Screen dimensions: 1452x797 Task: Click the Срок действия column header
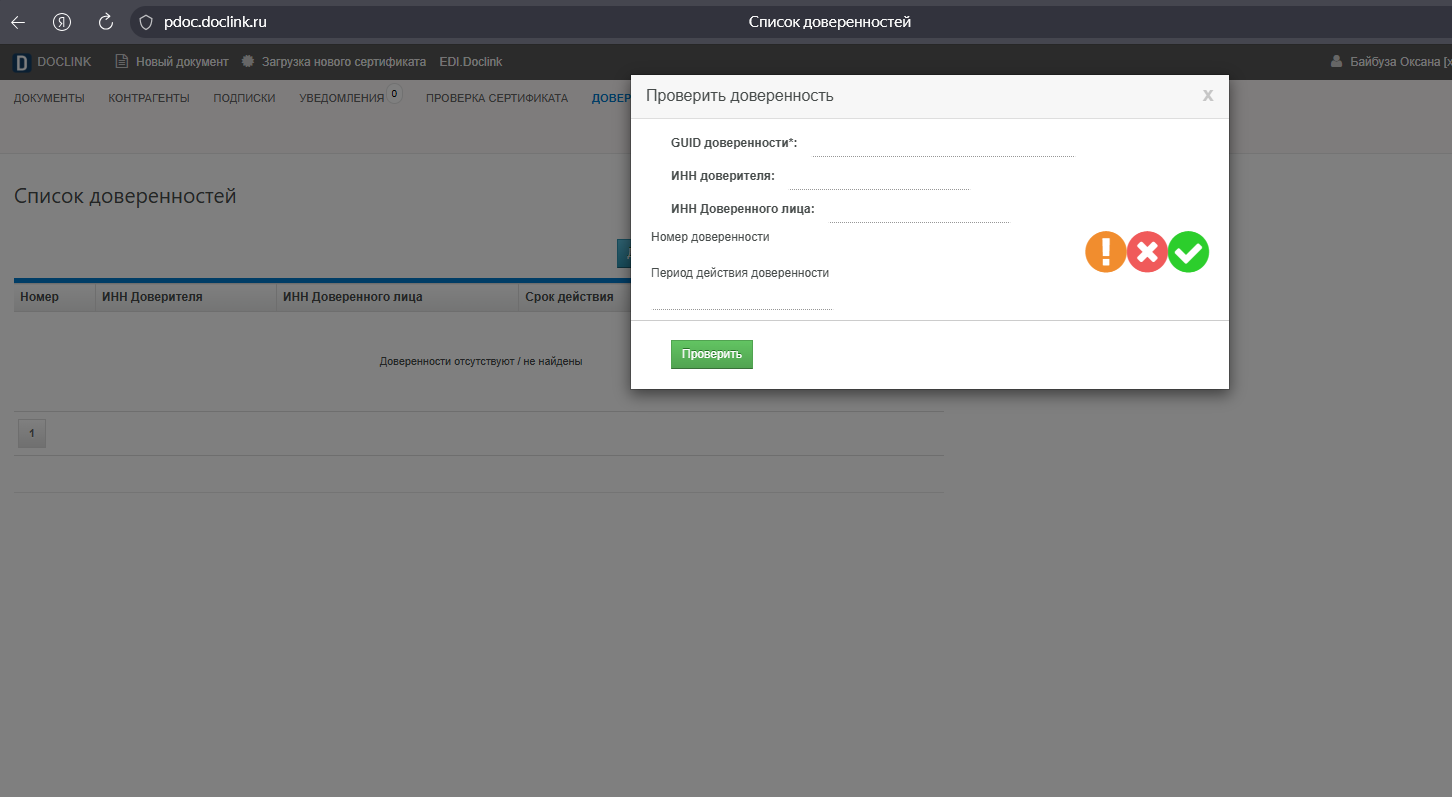coord(569,297)
